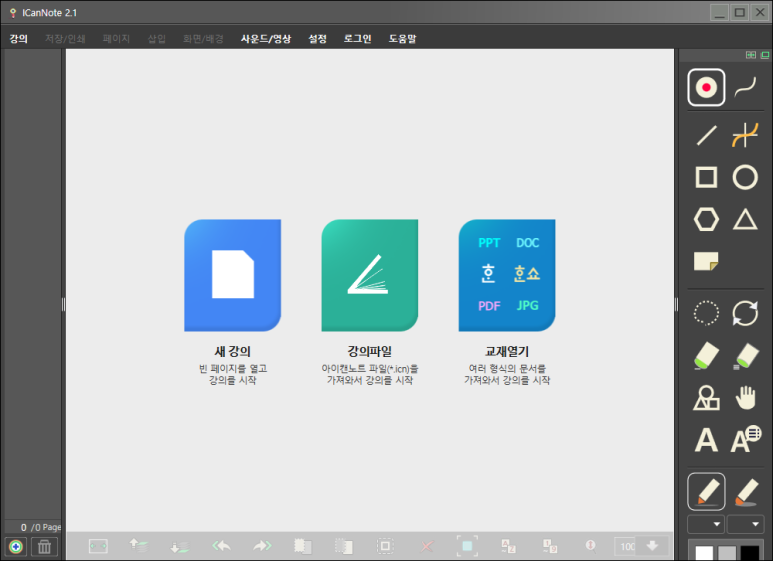This screenshot has width=773, height=561.
Task: Select the hexagon shape tool
Action: 706,219
